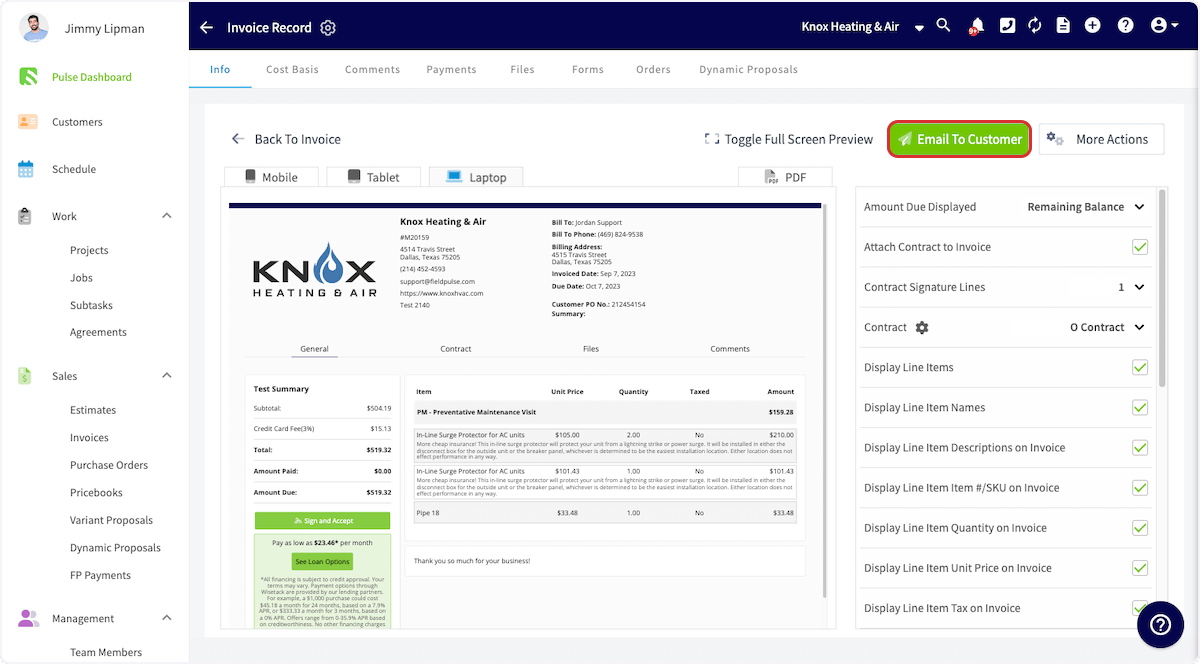Toggle Line Item Unit Price checkbox
The image size is (1200, 664).
tap(1140, 567)
